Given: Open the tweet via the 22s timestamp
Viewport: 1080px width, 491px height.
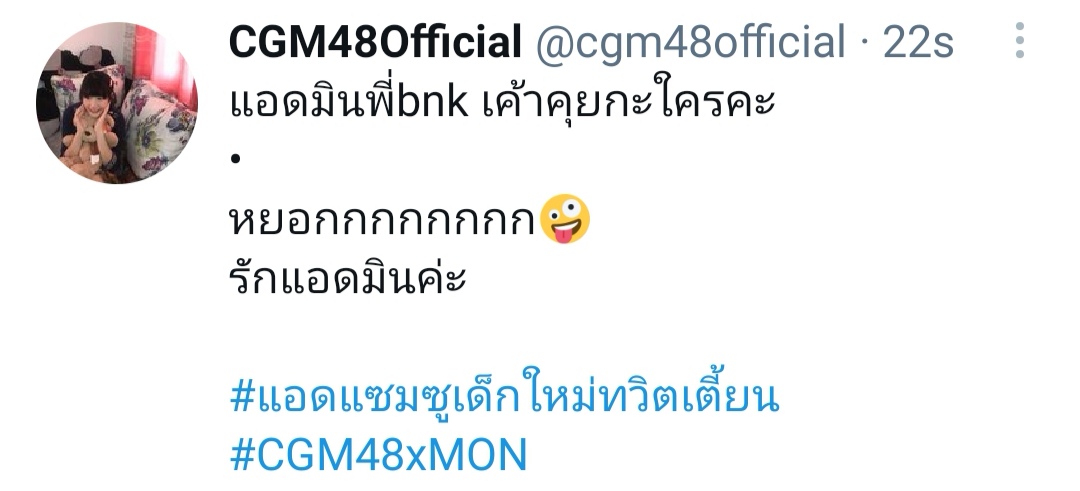Looking at the screenshot, I should 918,42.
